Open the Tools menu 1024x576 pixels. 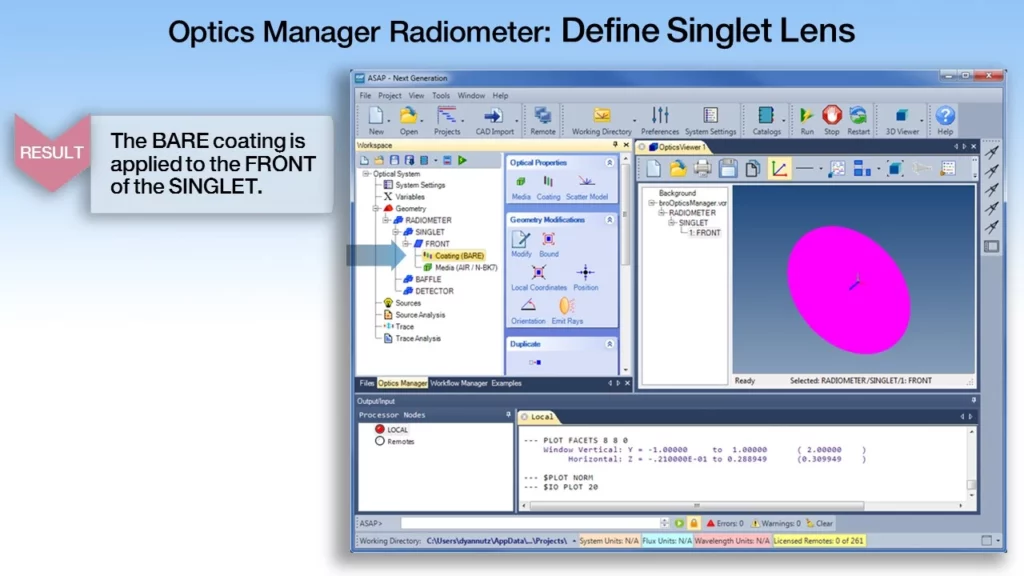[440, 95]
